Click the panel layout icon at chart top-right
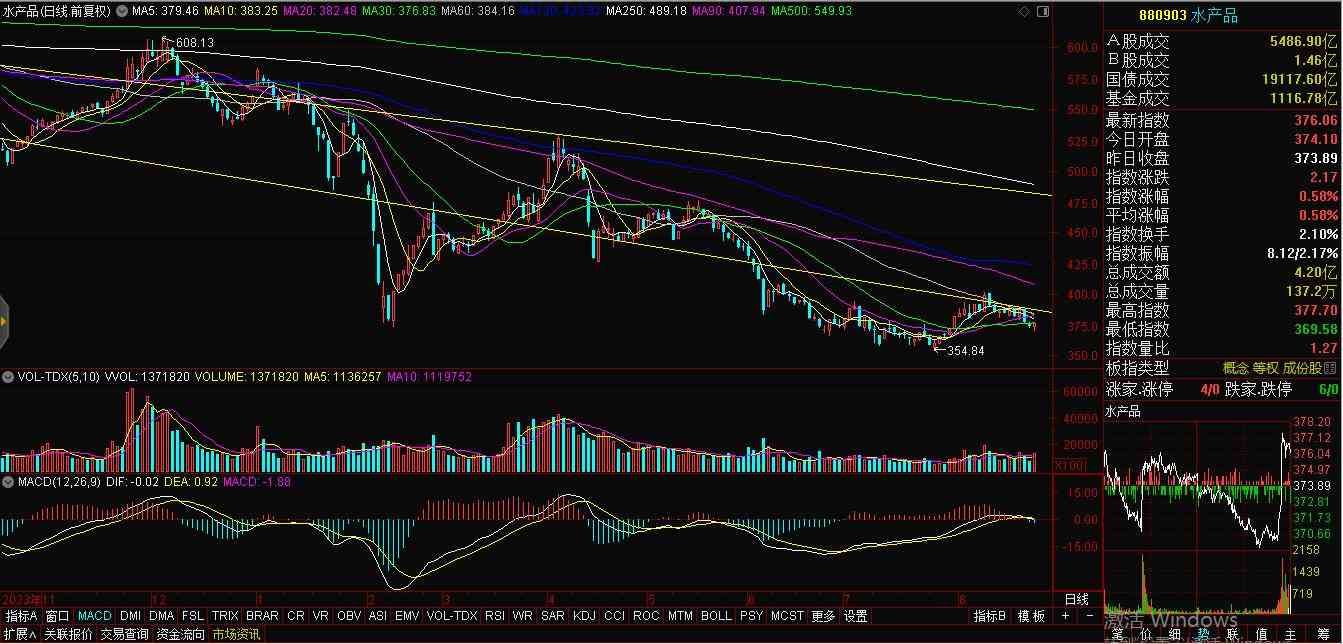 coord(1042,11)
